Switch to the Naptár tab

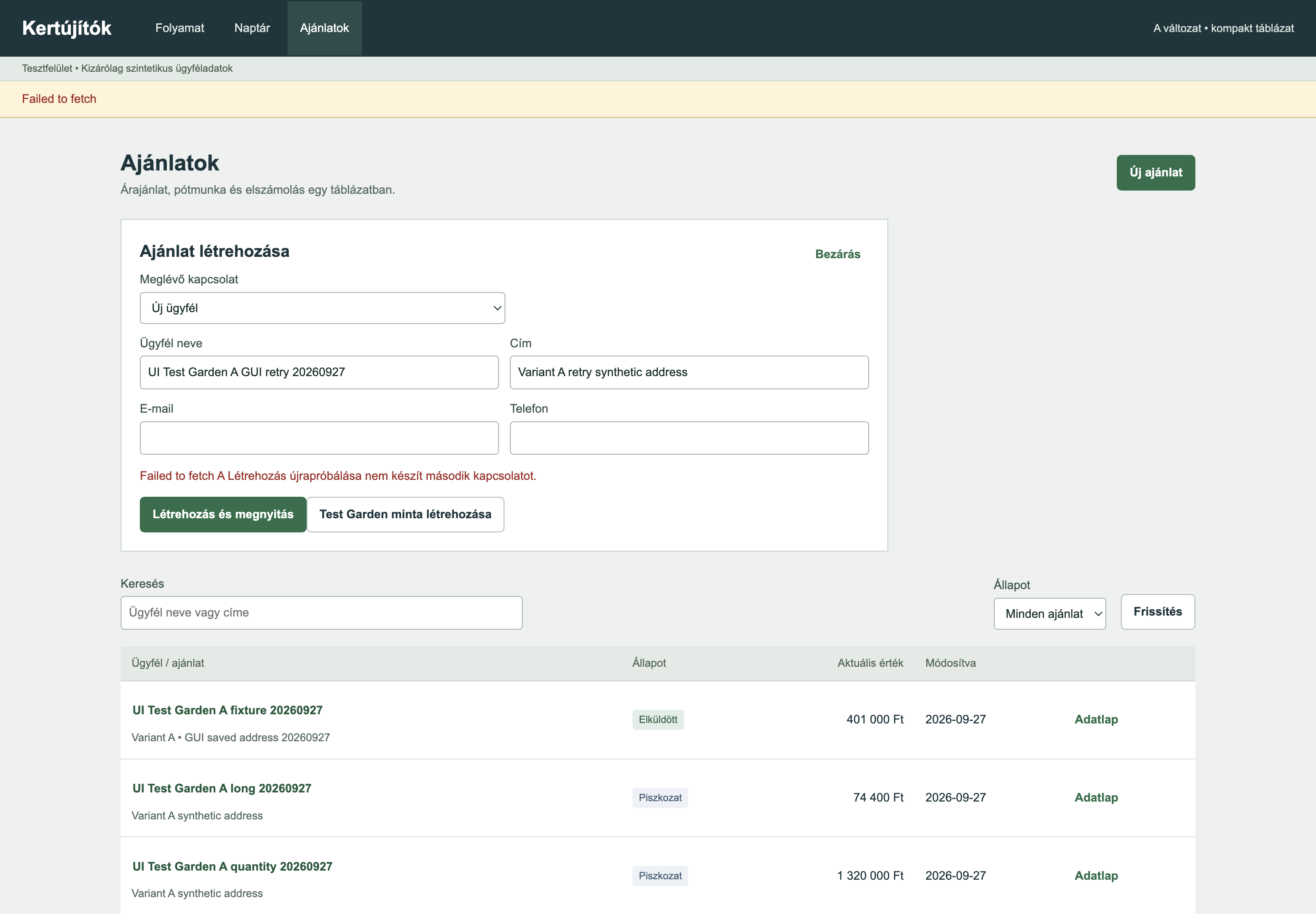tap(252, 28)
